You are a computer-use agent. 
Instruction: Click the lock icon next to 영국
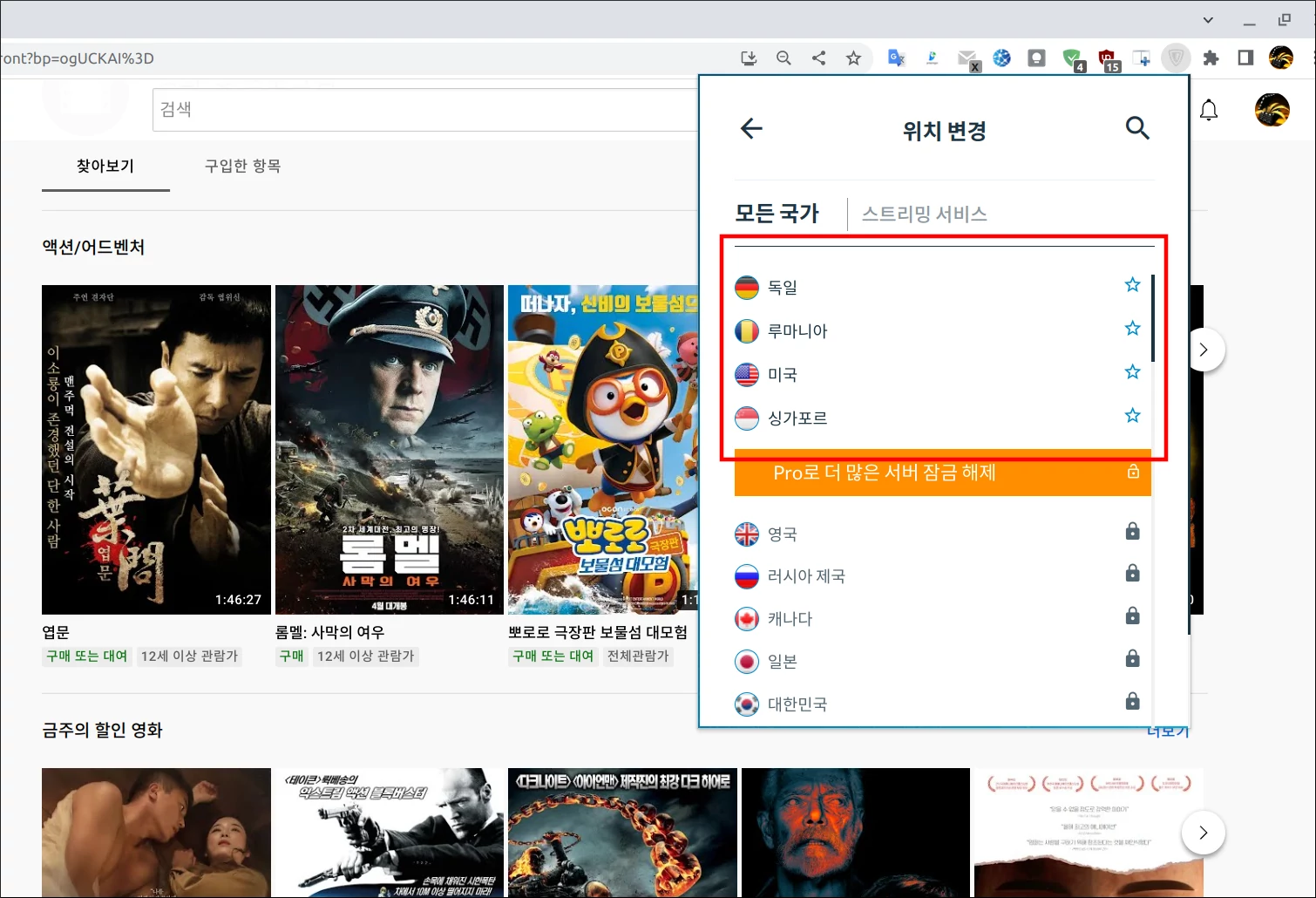pyautogui.click(x=1131, y=531)
